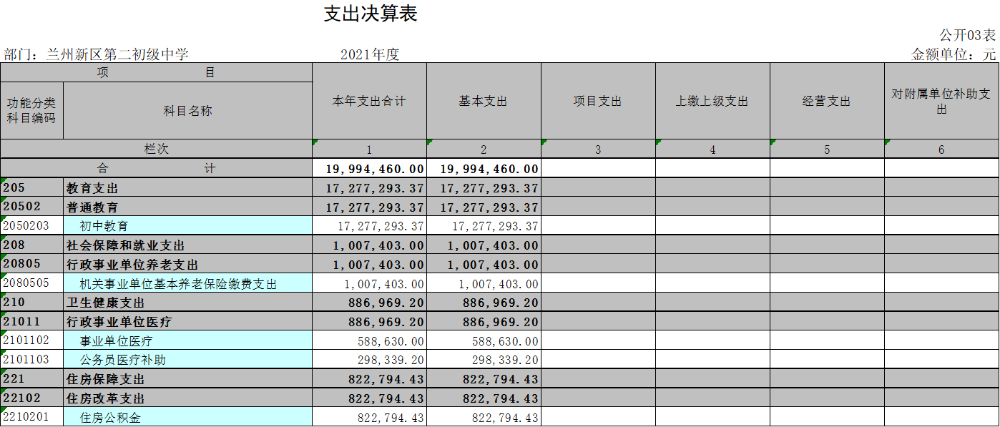Screen dimensions: 1000x427
Task: Select the 经营支出 header cell
Action: pos(826,102)
